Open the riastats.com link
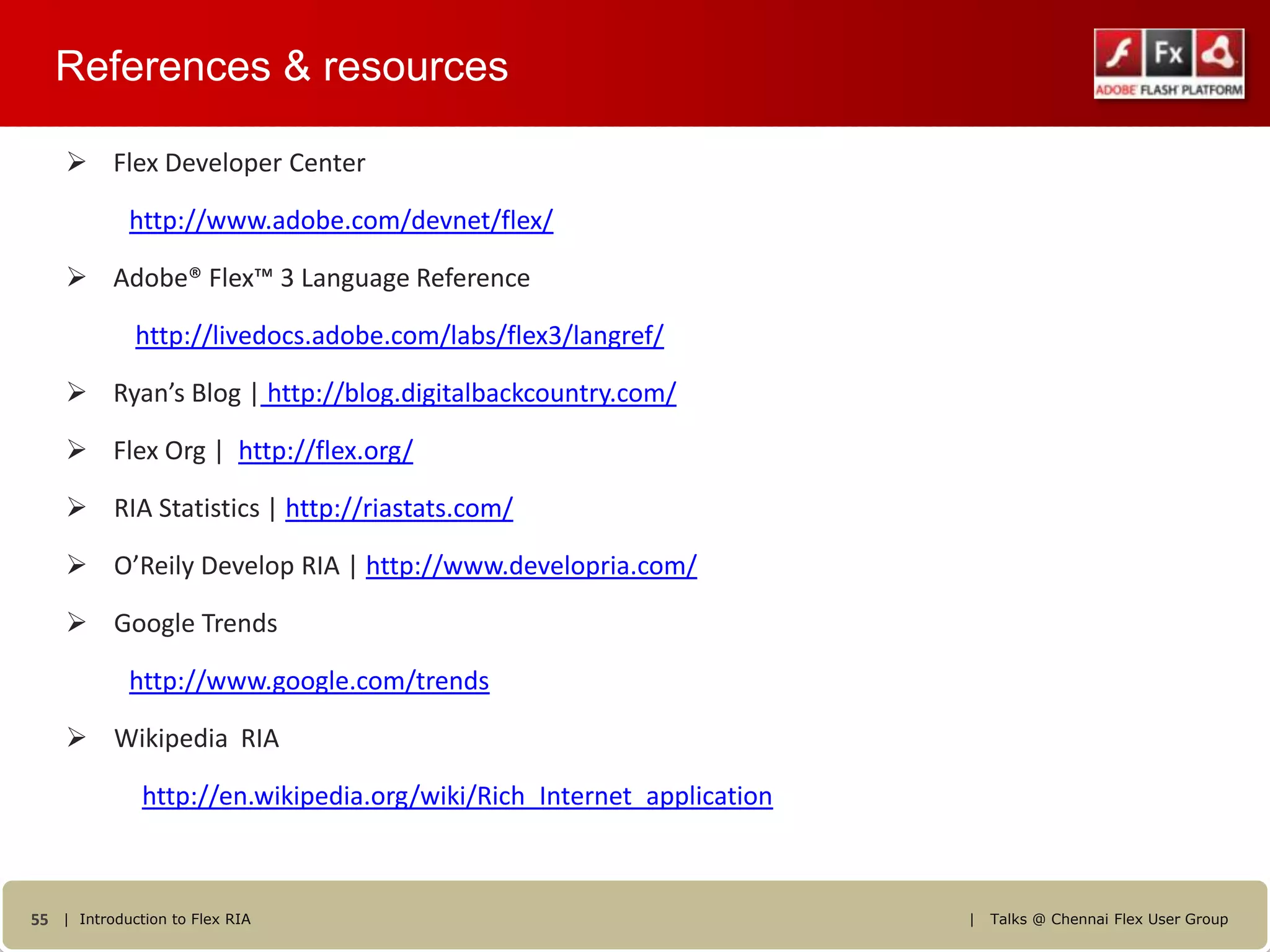 click(x=399, y=509)
